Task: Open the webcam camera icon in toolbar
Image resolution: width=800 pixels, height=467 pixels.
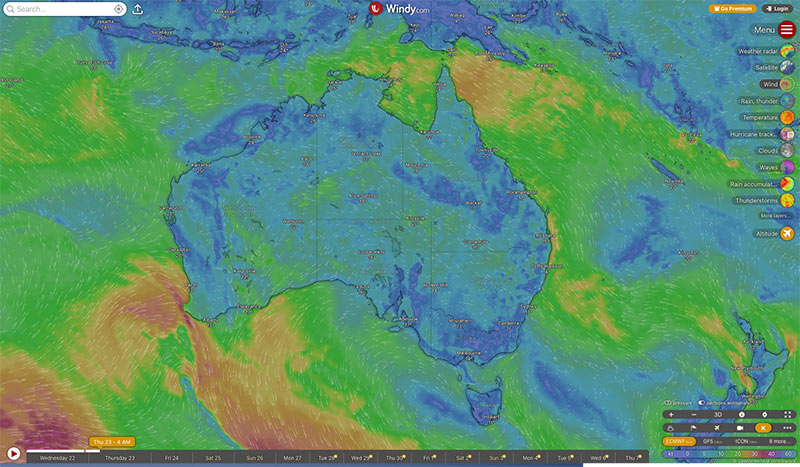Action: 740,428
